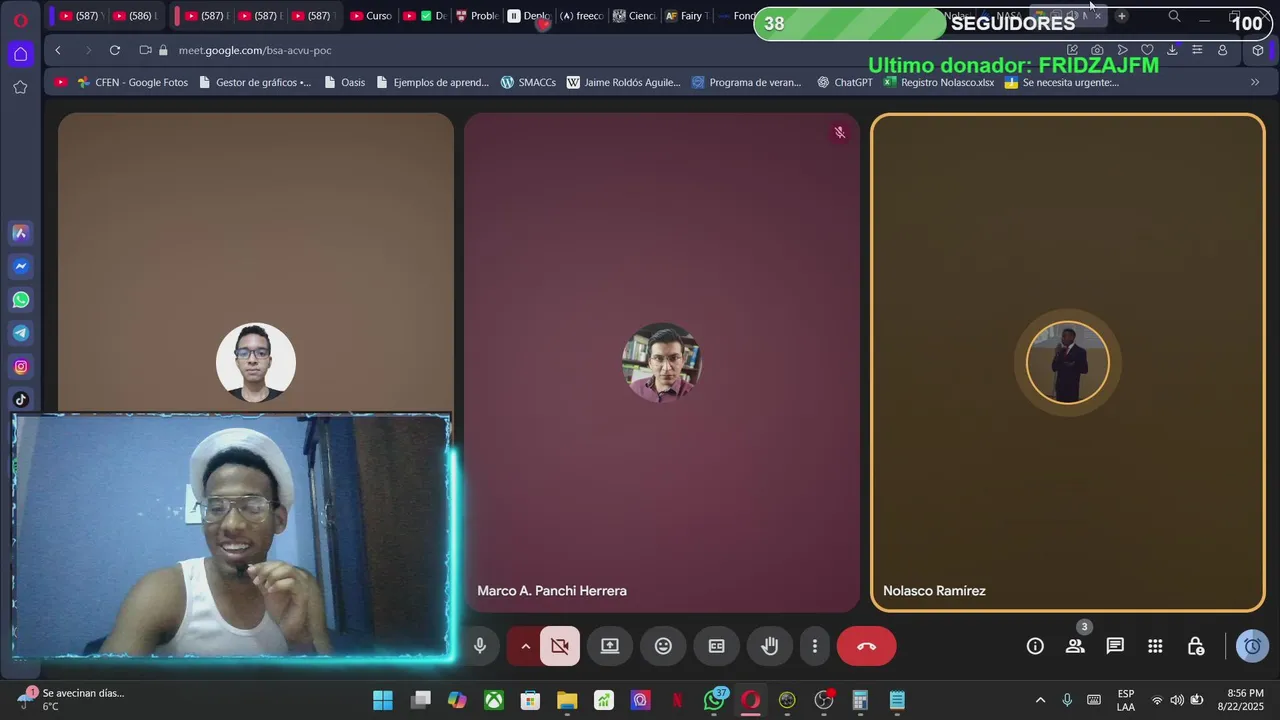Select Marco A. Panchi Herrera's avatar tile

pyautogui.click(x=661, y=362)
